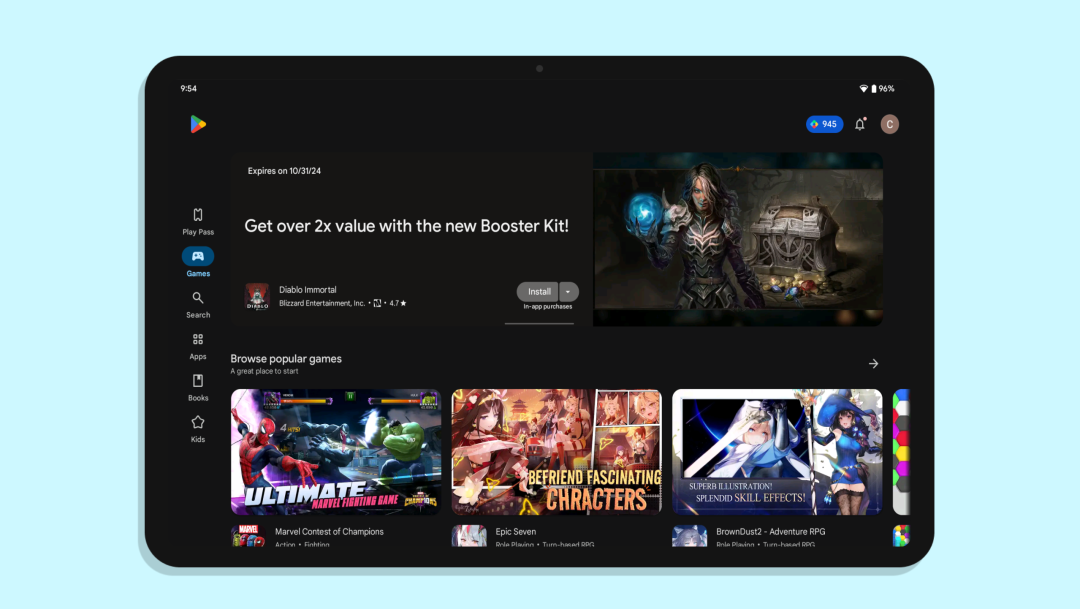Viewport: 1080px width, 609px height.
Task: Open the Diablo Immortal app icon
Action: tap(257, 296)
